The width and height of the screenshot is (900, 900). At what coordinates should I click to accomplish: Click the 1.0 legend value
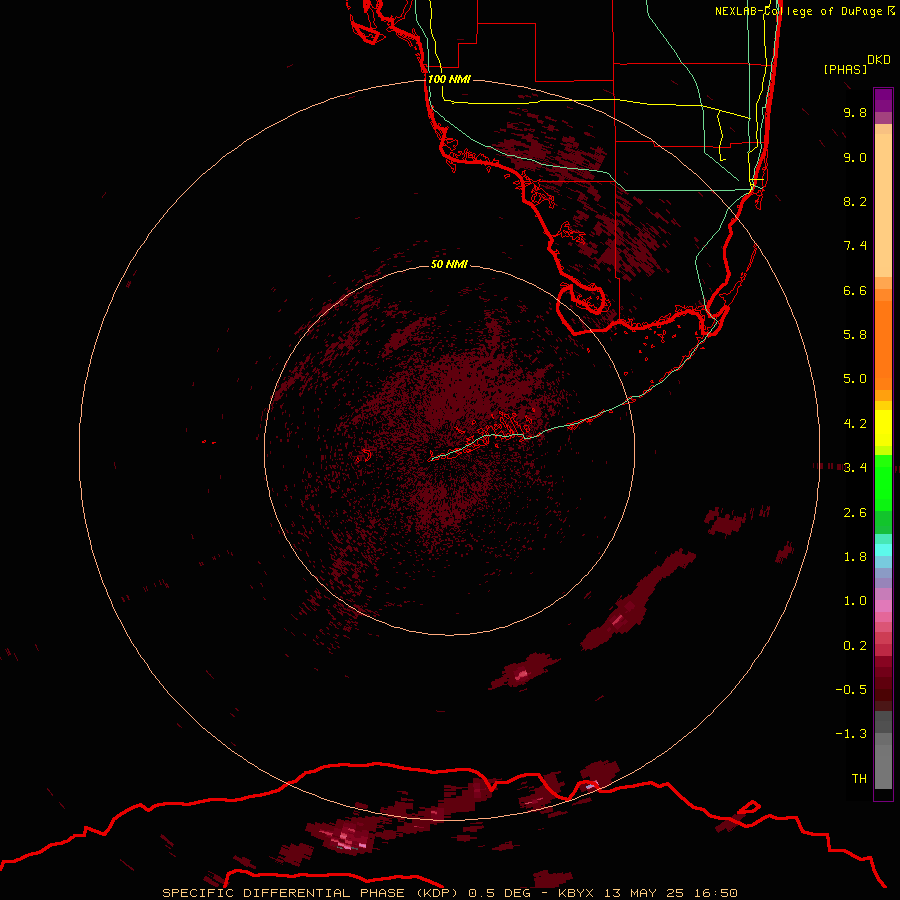(855, 601)
